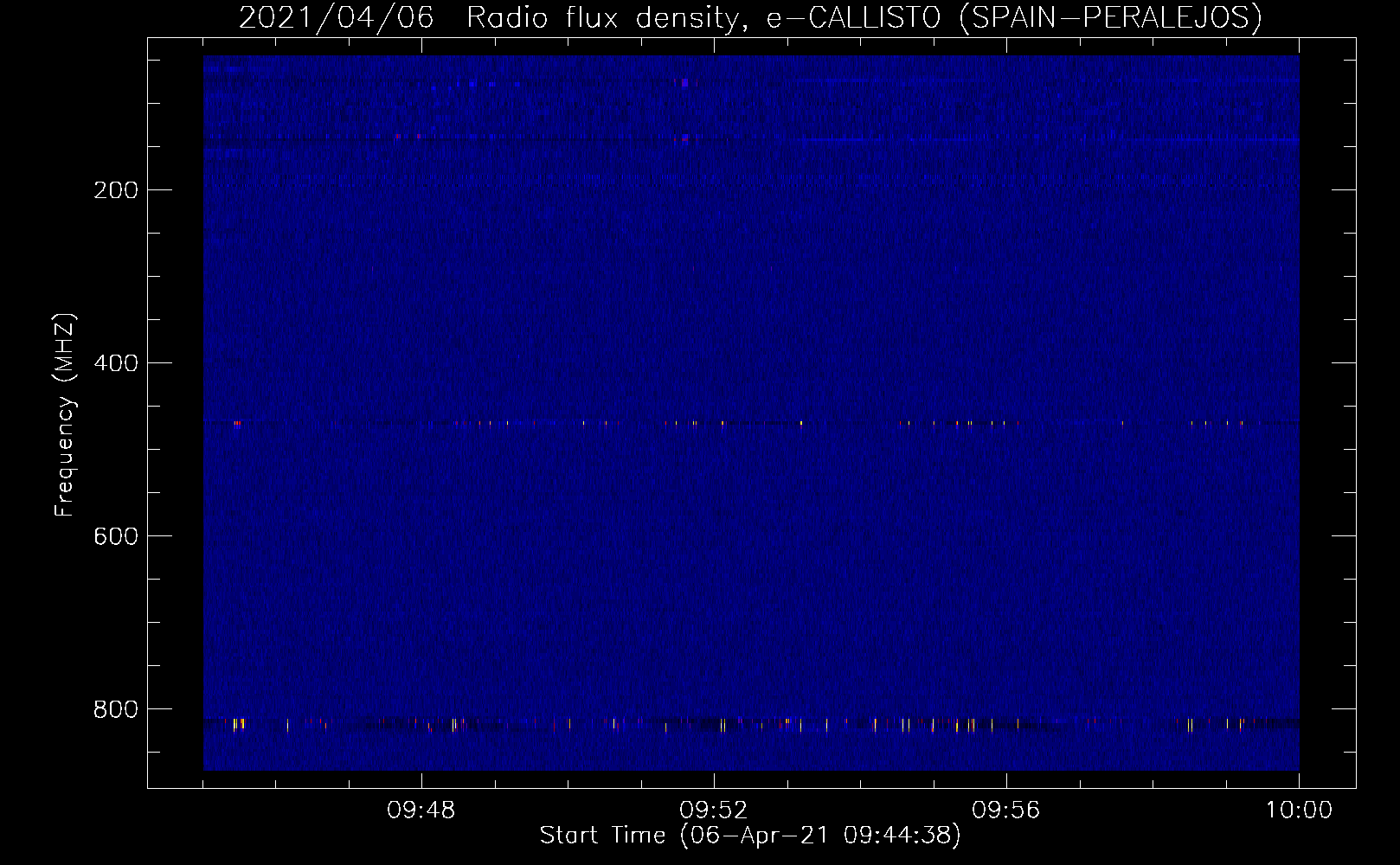The image size is (1400, 865).
Task: Click the date 2021/04/06 in the title
Action: tap(336, 17)
